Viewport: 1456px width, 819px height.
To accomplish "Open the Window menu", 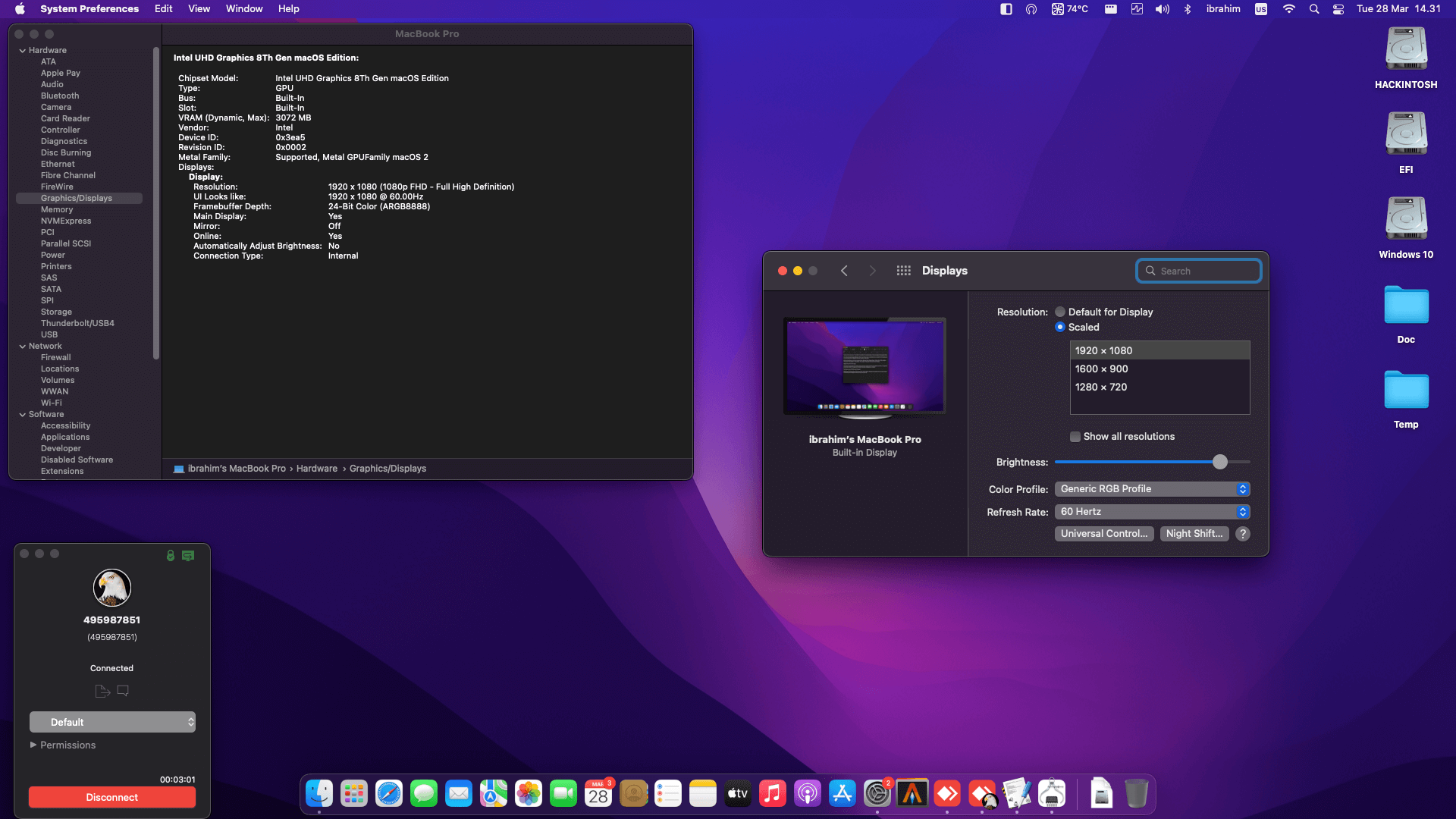I will (x=243, y=8).
